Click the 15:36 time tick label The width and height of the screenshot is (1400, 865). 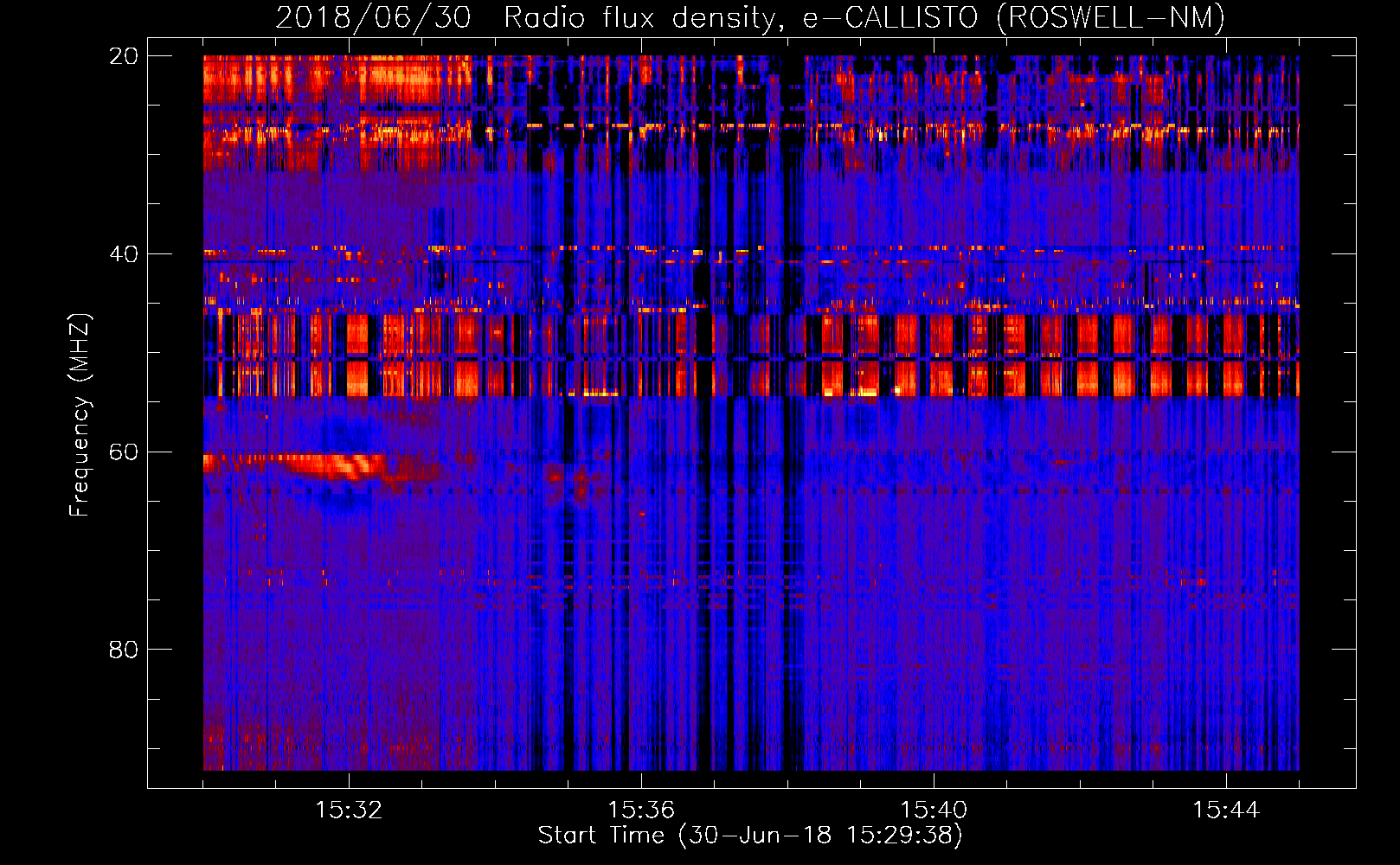(x=641, y=811)
